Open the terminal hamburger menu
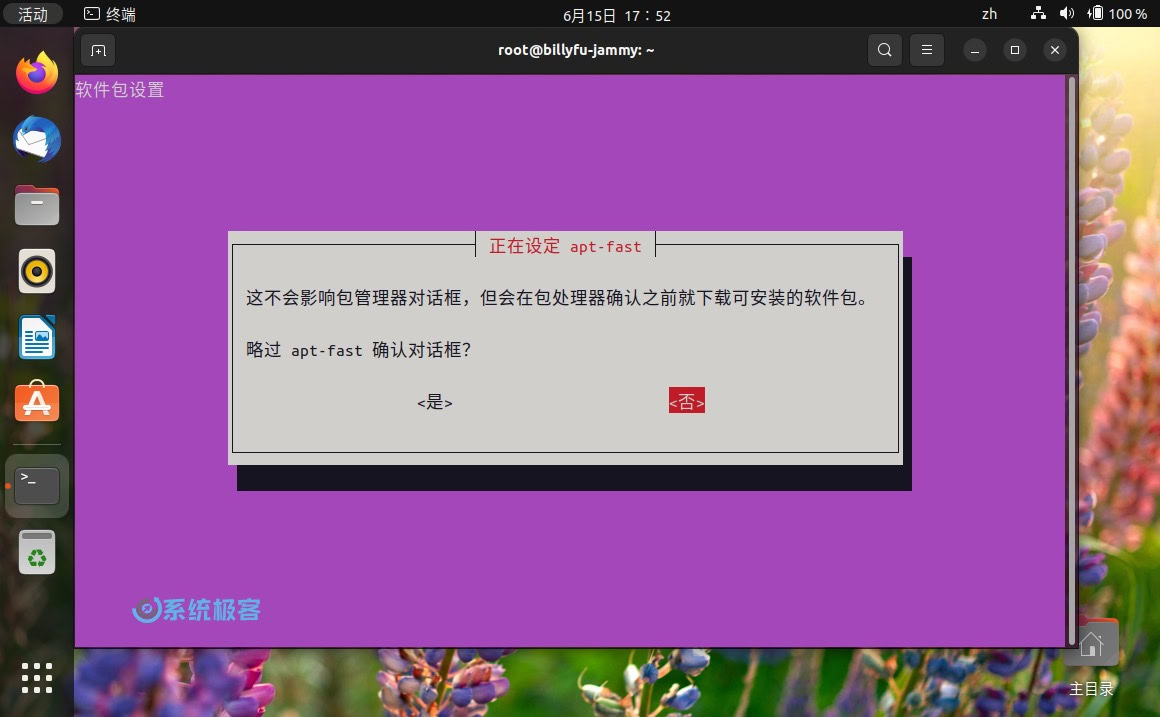This screenshot has width=1160, height=717. click(x=926, y=50)
